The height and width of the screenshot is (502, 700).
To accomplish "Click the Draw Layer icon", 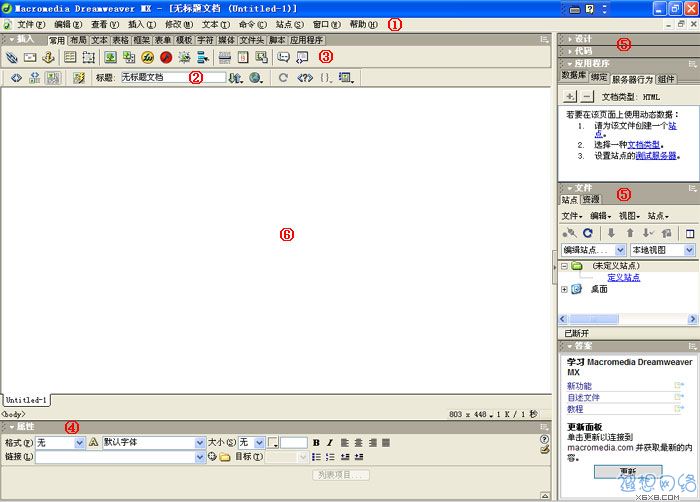I will click(88, 57).
